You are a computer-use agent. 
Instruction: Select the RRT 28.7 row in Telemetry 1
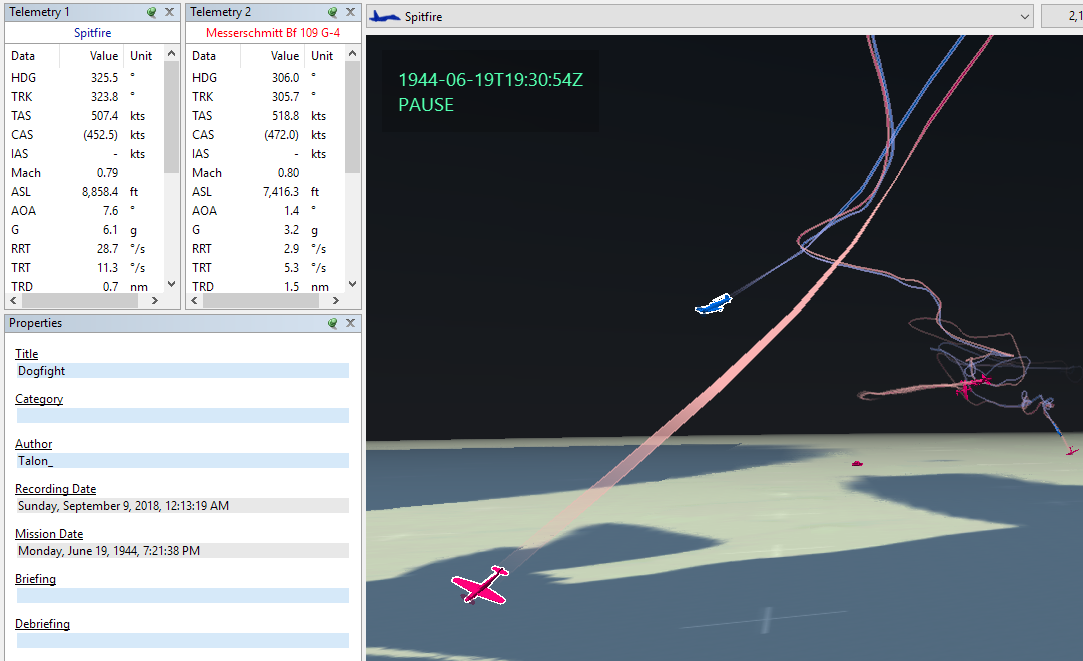(x=86, y=249)
